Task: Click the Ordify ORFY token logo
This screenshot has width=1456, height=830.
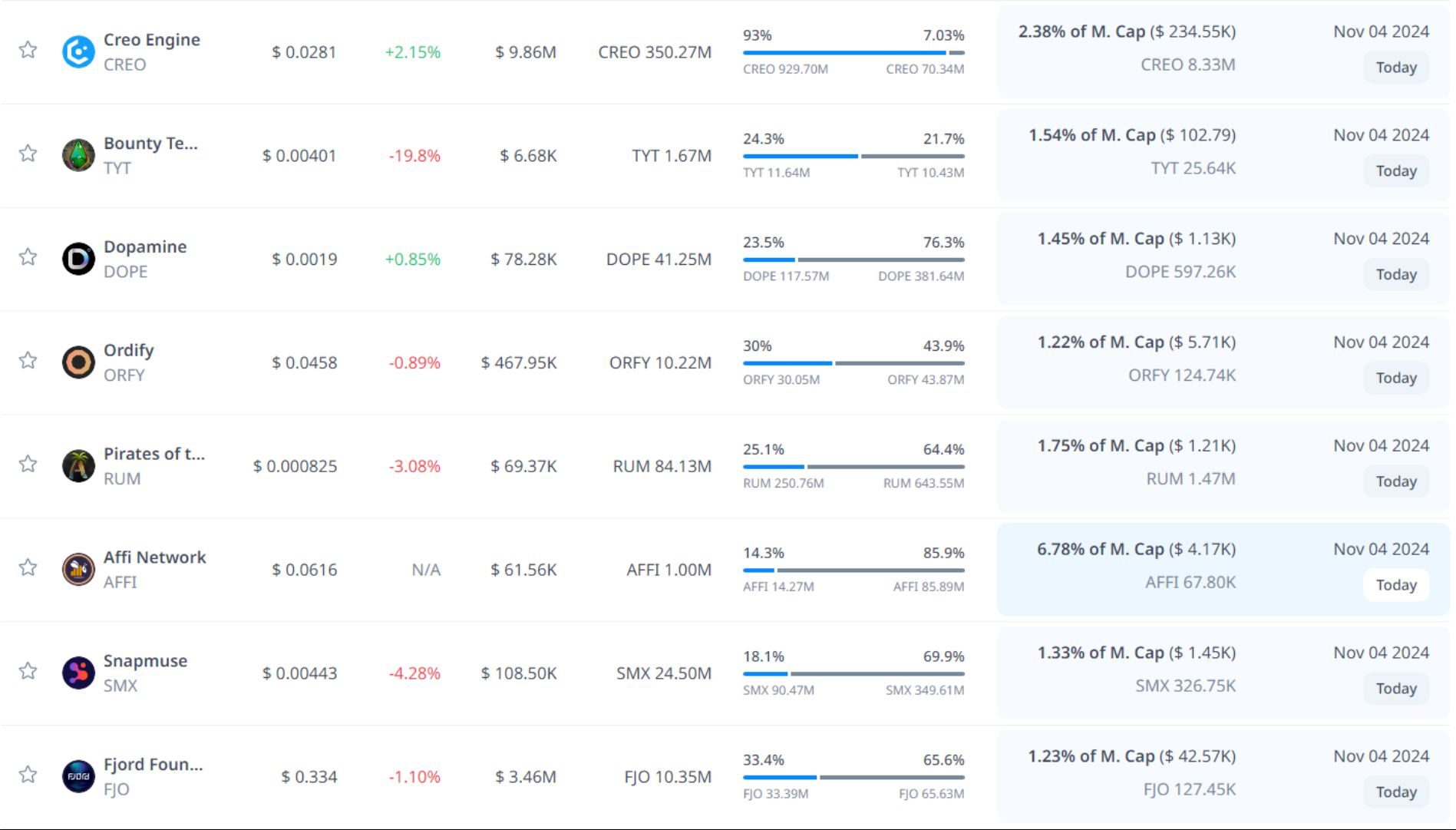Action: (x=78, y=362)
